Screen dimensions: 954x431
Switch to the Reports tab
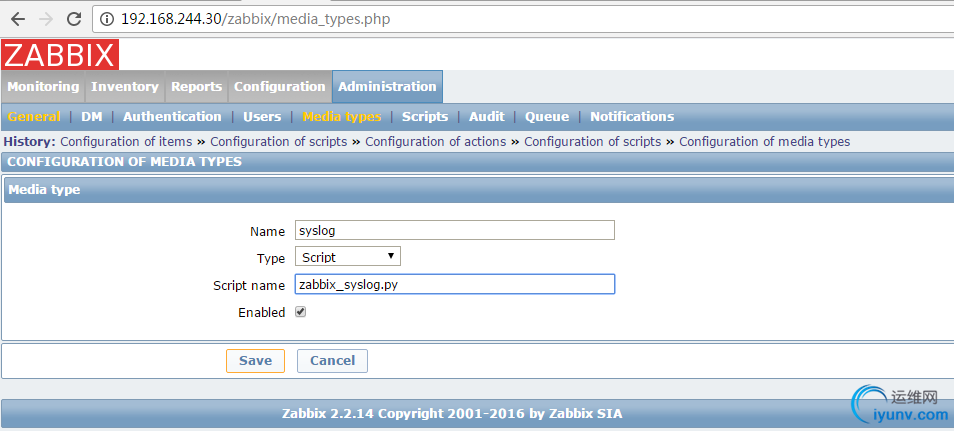tap(196, 87)
